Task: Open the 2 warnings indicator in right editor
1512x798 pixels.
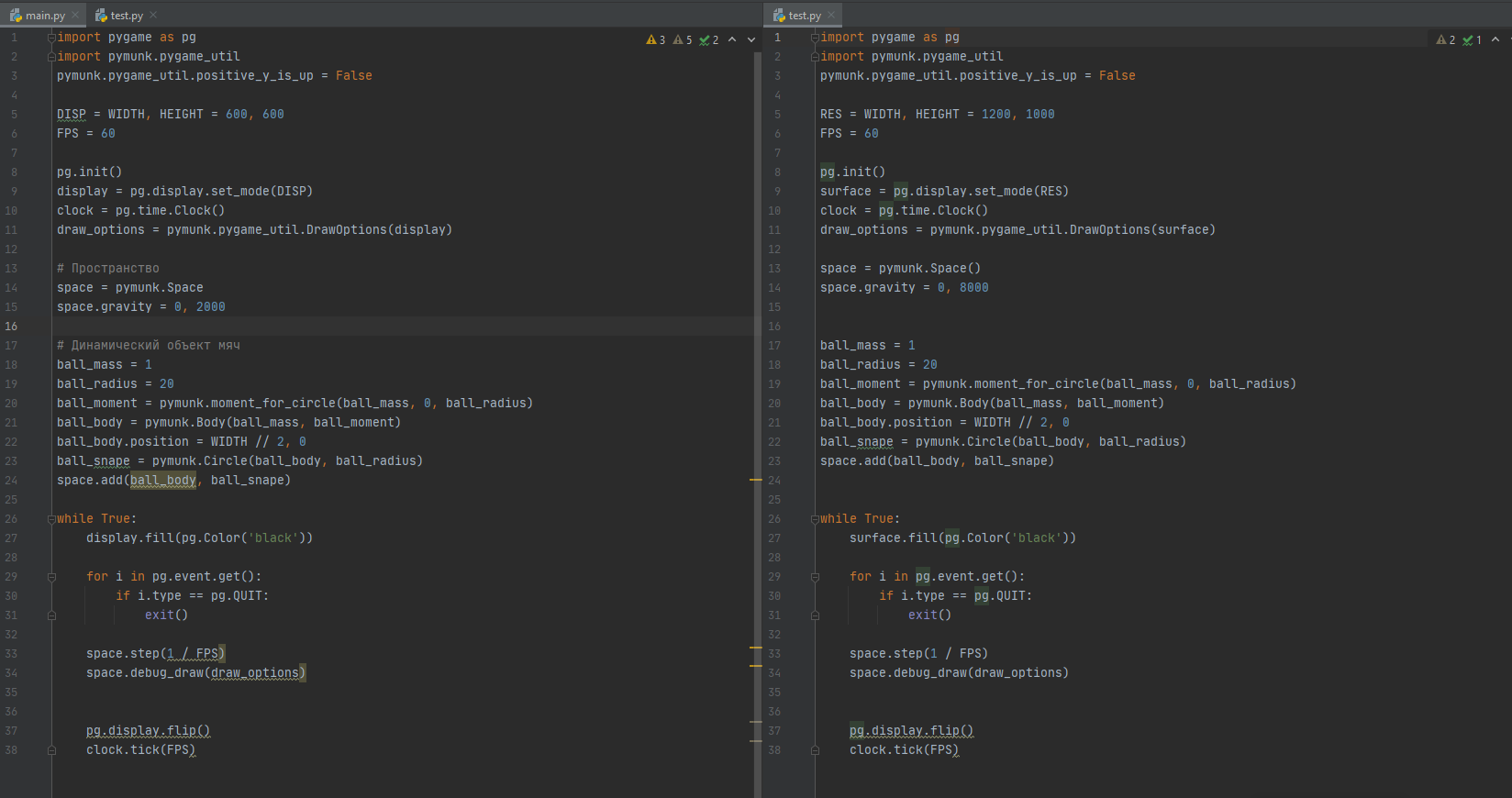Action: pos(1446,40)
